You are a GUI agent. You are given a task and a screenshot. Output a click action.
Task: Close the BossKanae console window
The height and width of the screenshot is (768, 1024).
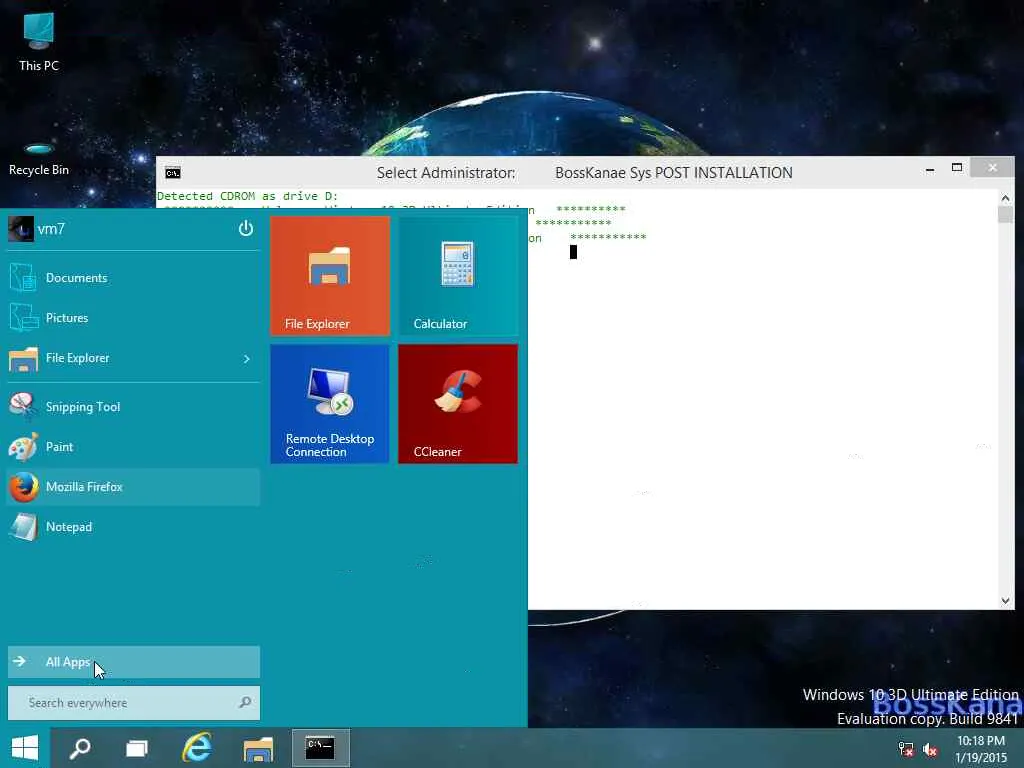(x=993, y=168)
